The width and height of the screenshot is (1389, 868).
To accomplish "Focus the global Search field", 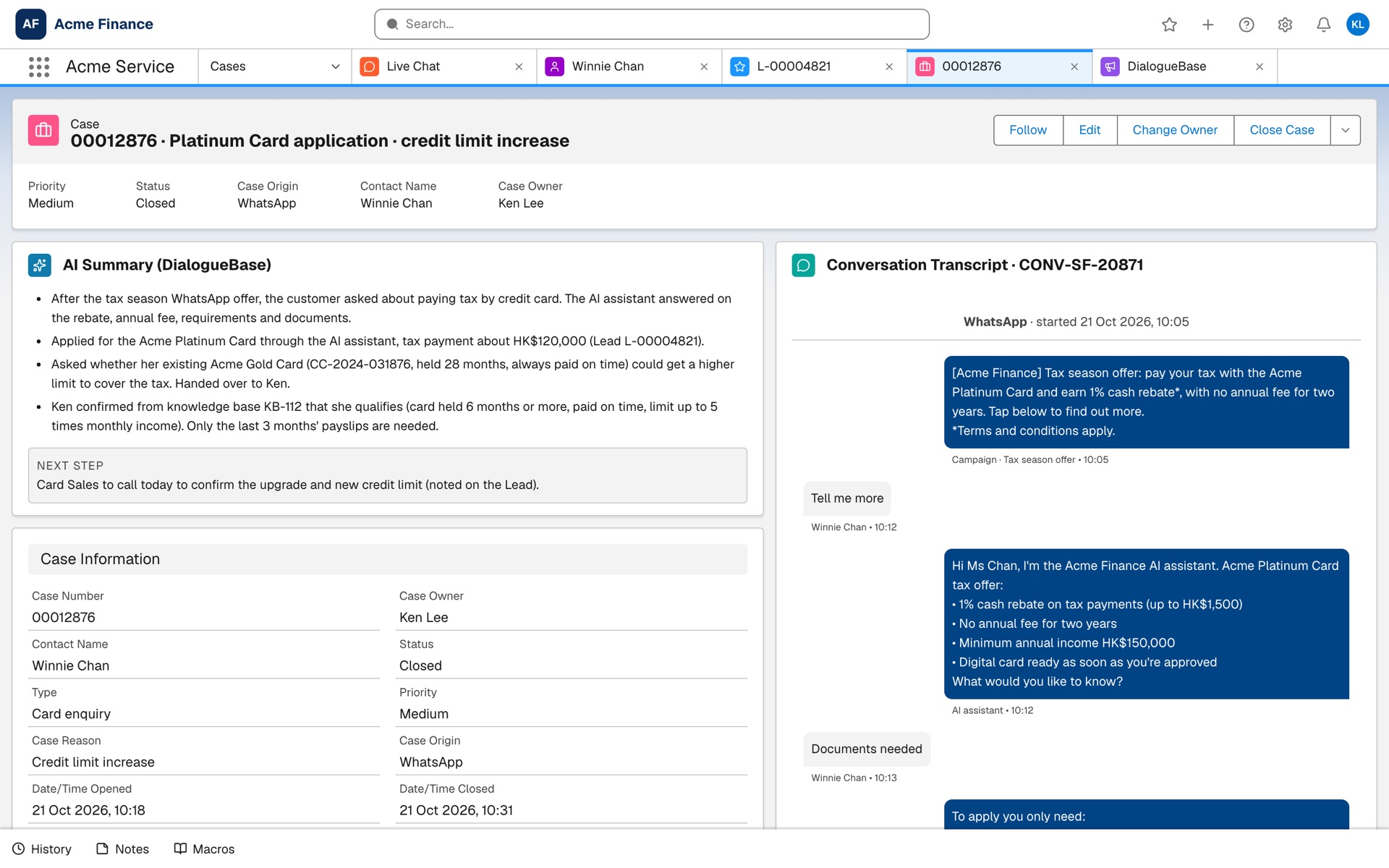I will tap(652, 24).
